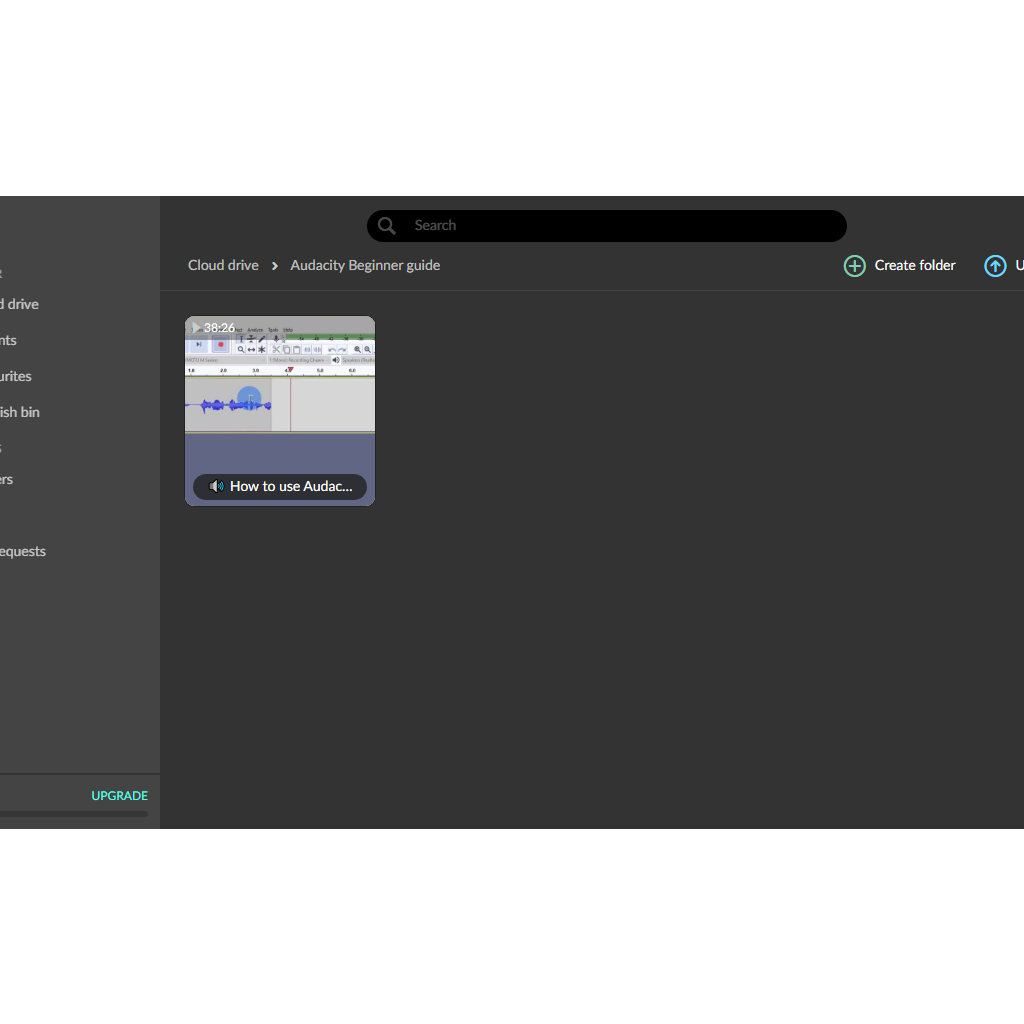Open the Cloud drive sidebar item
The width and height of the screenshot is (1024, 1024).
coord(20,304)
